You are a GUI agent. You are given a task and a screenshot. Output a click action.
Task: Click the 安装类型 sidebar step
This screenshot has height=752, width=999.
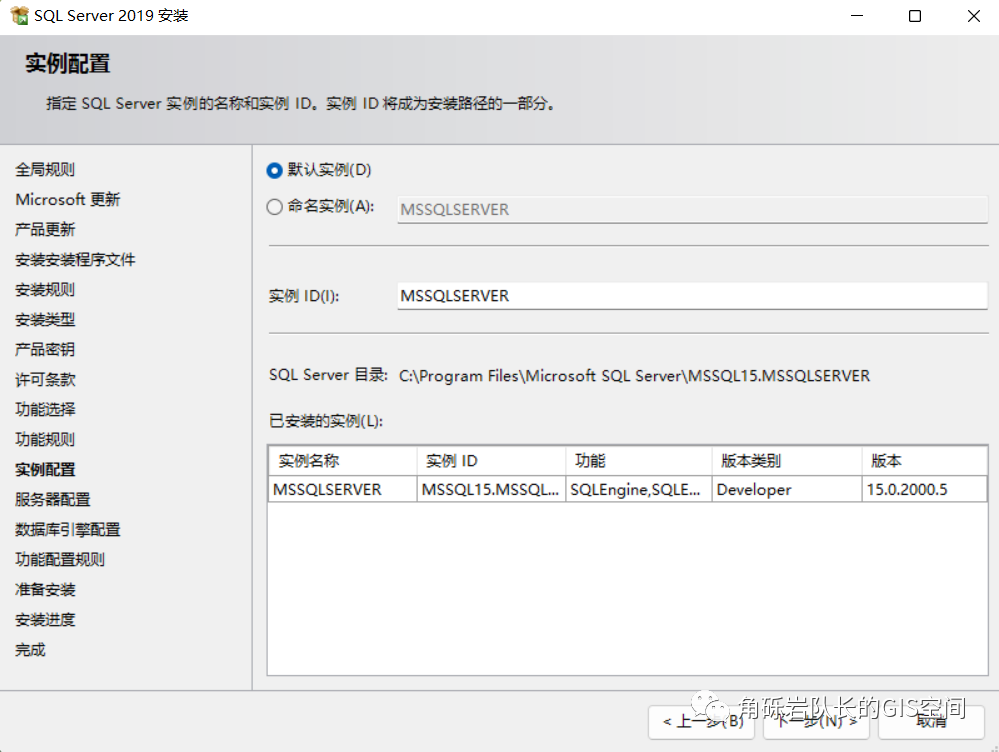click(x=44, y=318)
